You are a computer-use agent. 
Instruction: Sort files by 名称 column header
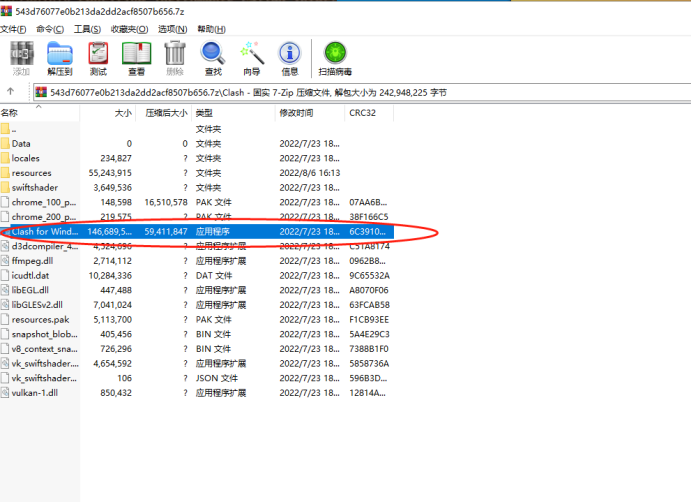tap(10, 113)
